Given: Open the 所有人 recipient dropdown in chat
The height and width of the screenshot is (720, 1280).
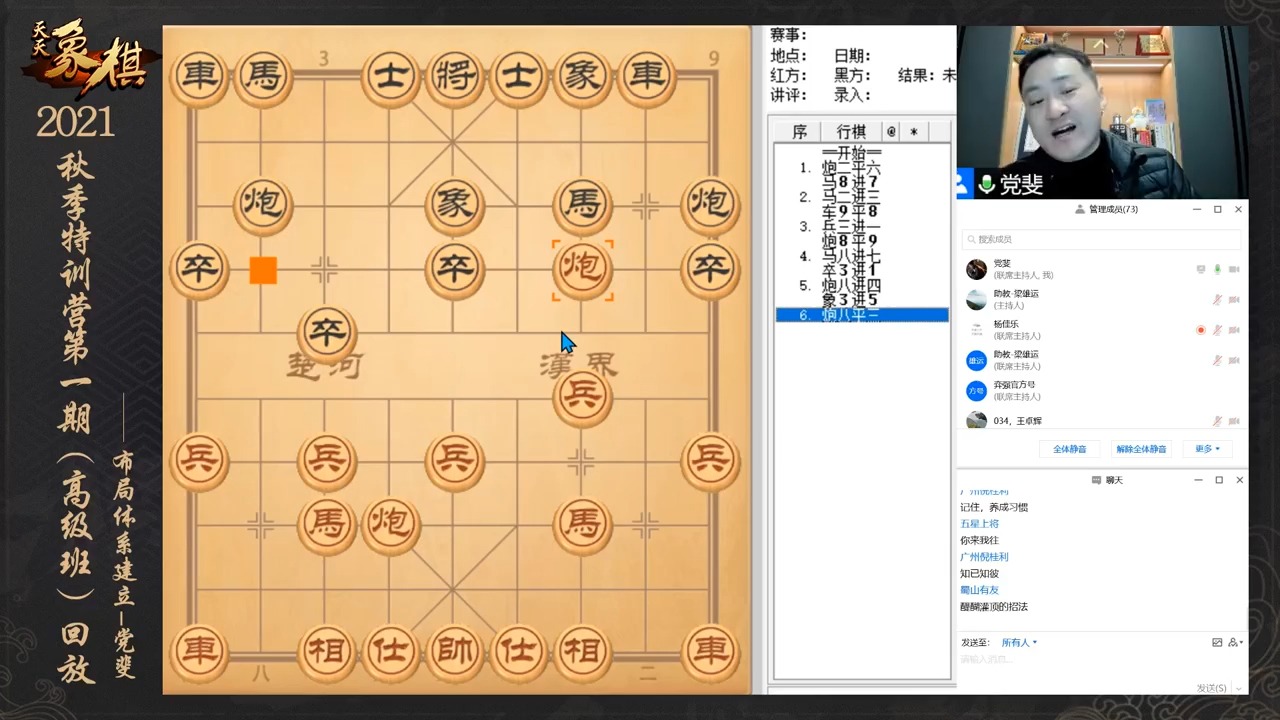Looking at the screenshot, I should (1020, 643).
